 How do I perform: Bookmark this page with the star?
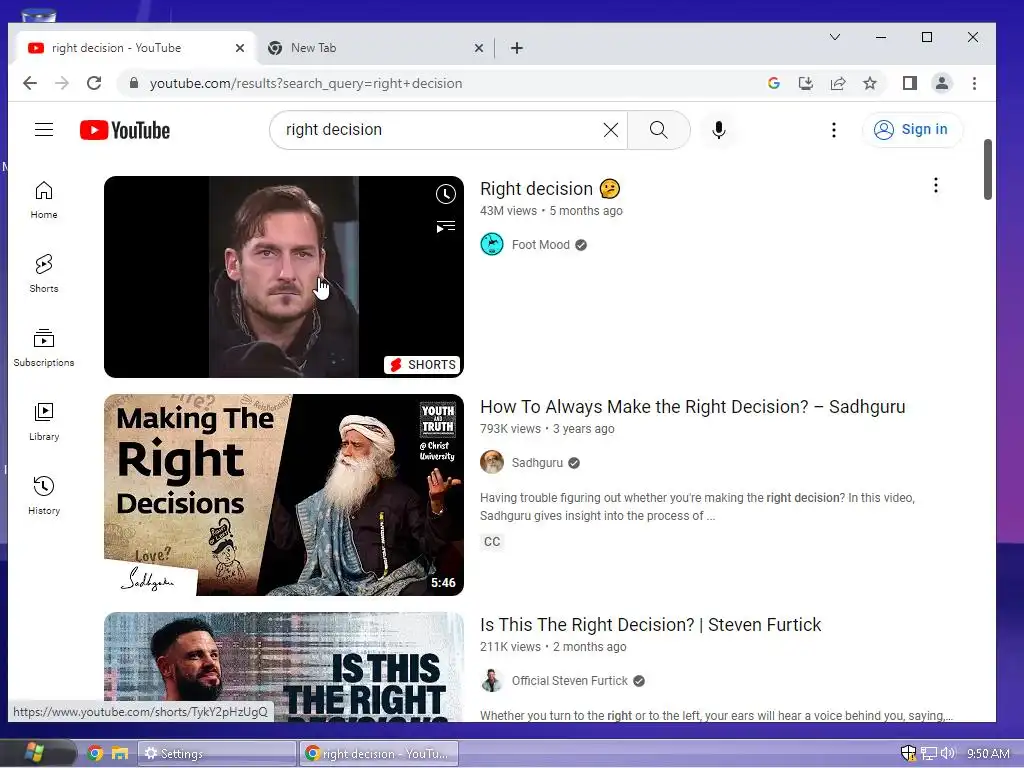point(870,83)
